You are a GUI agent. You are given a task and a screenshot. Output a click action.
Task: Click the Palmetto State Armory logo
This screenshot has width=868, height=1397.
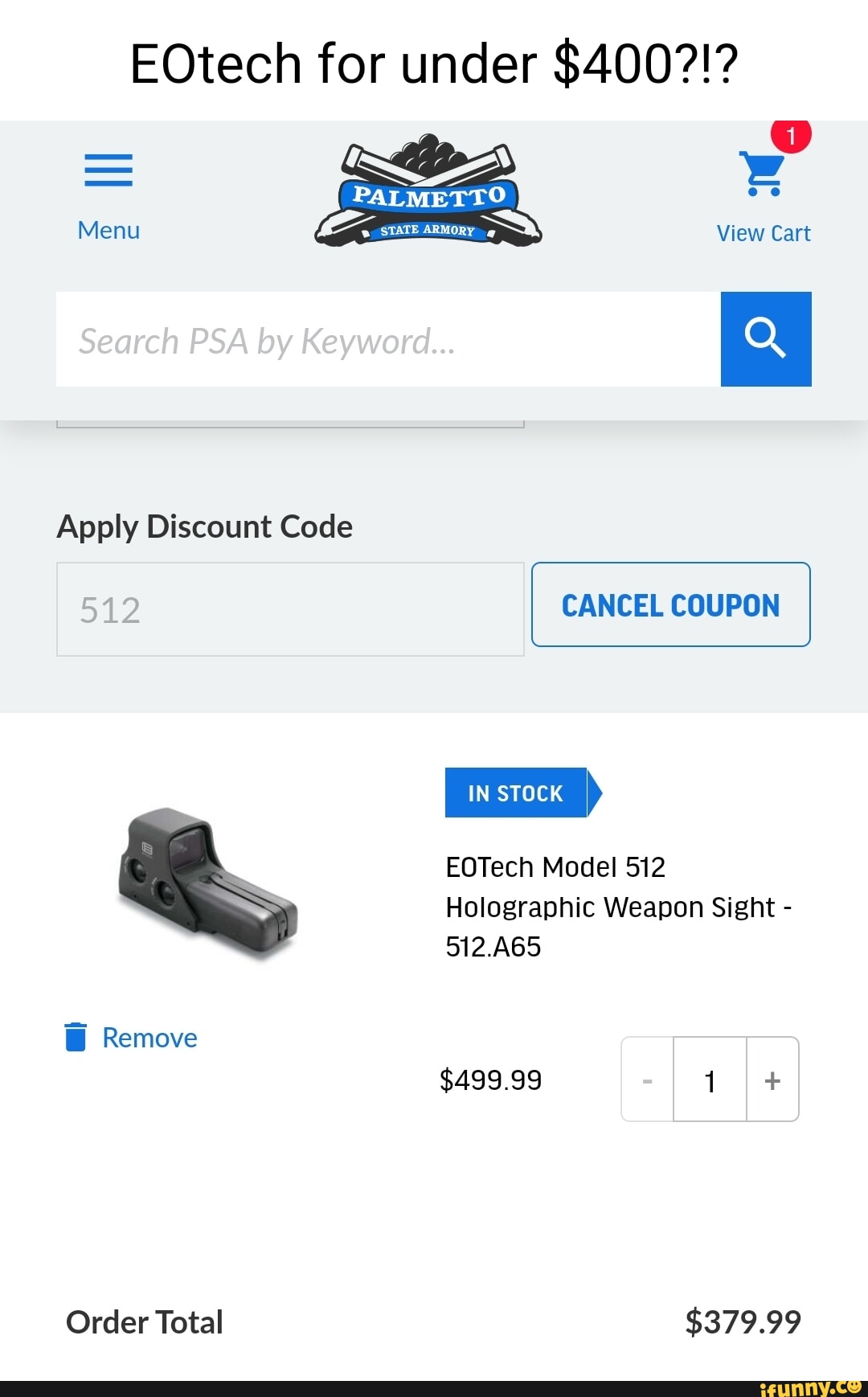coord(428,191)
